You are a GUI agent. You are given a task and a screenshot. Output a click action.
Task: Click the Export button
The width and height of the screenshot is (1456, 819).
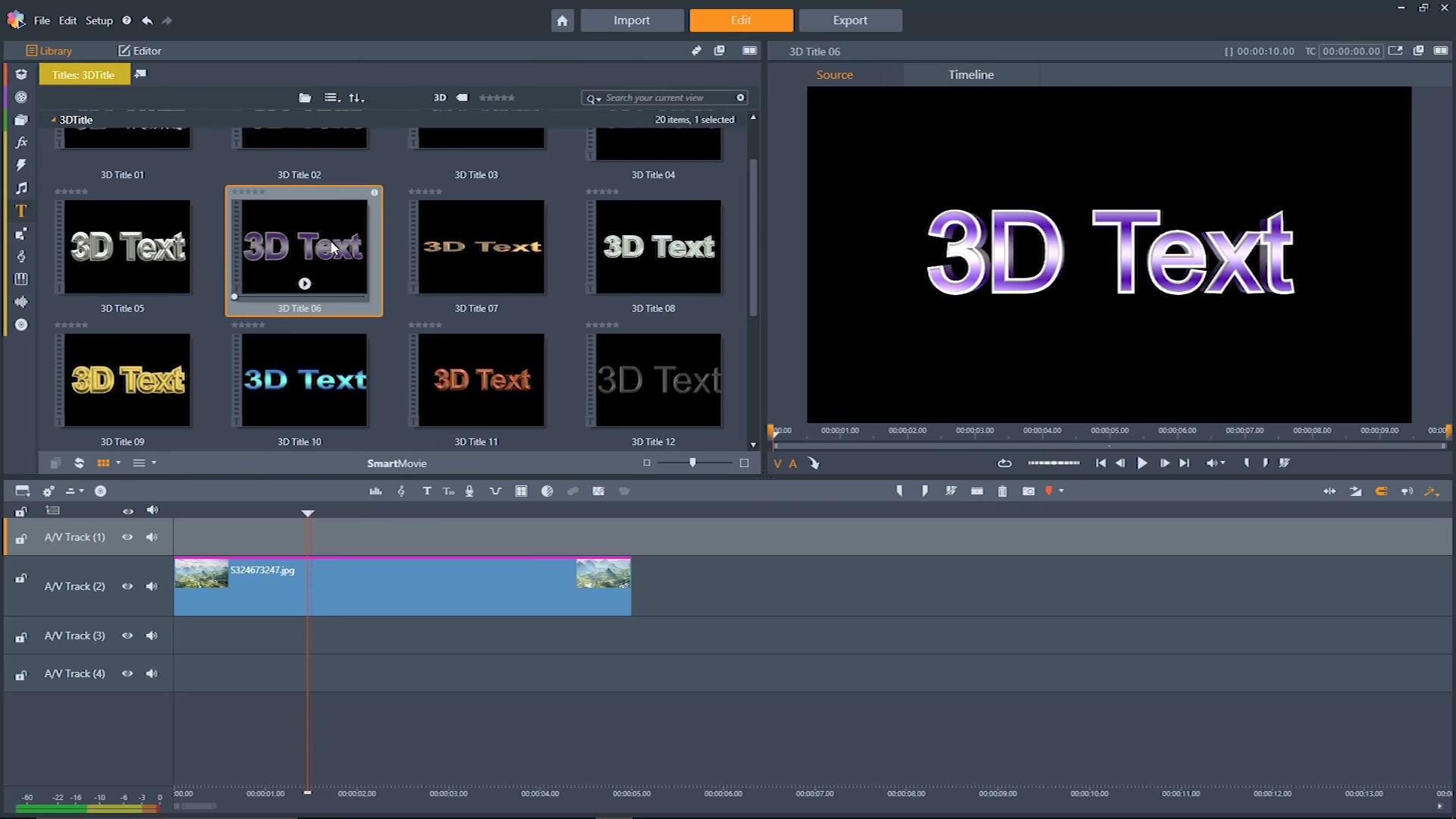[x=850, y=20]
